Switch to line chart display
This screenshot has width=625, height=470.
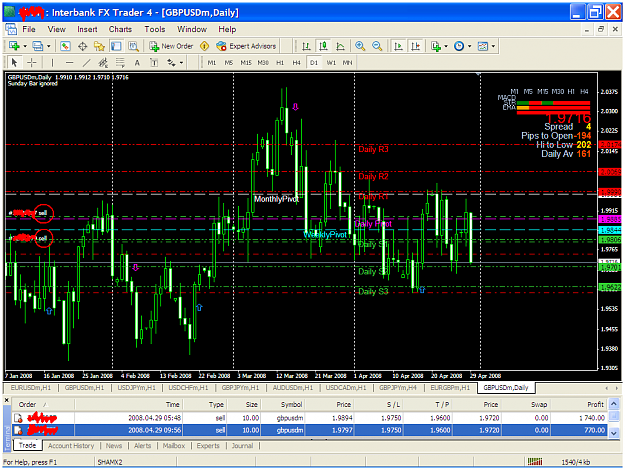pos(340,46)
